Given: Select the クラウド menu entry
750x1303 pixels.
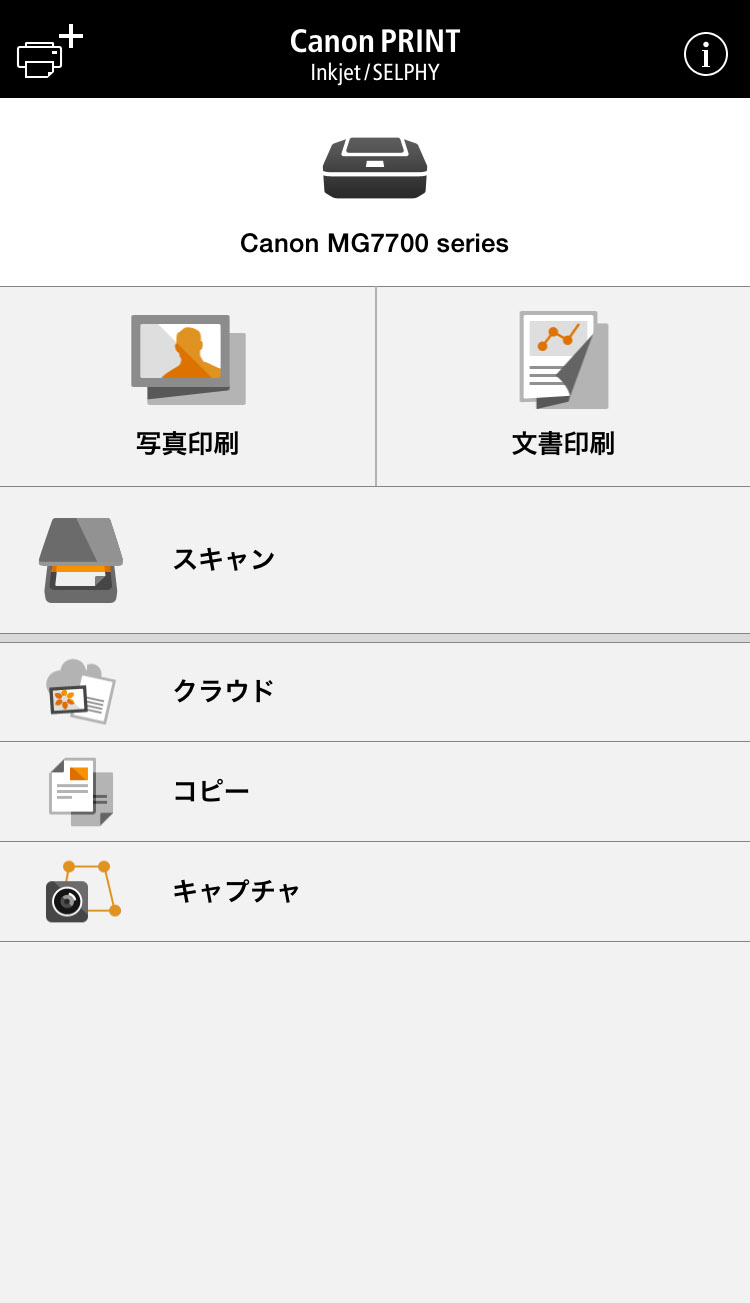Looking at the screenshot, I should (224, 691).
